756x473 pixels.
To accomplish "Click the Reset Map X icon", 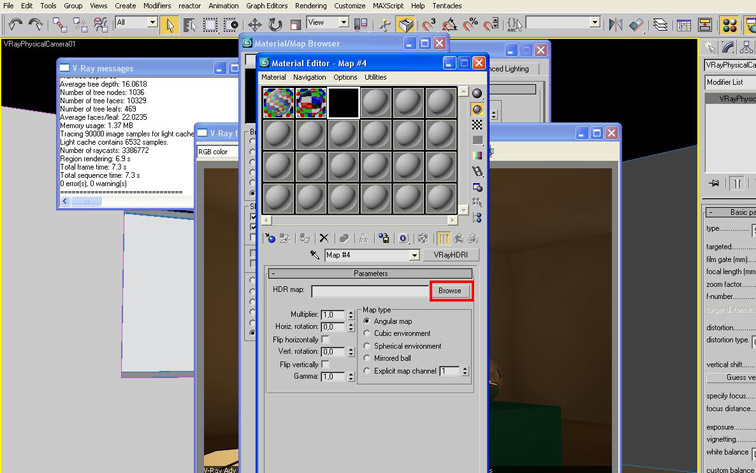I will (324, 238).
